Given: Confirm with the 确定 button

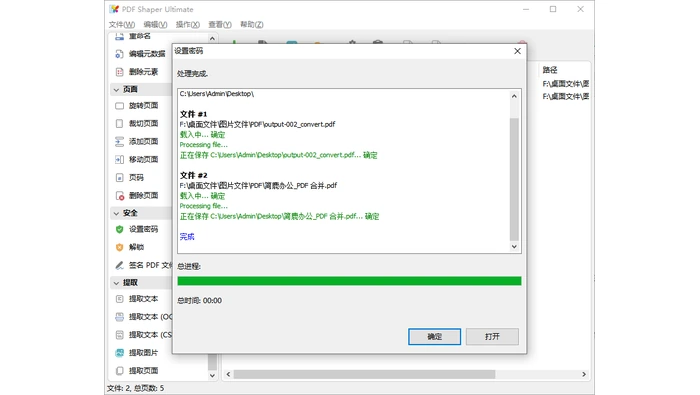Looking at the screenshot, I should pyautogui.click(x=434, y=337).
